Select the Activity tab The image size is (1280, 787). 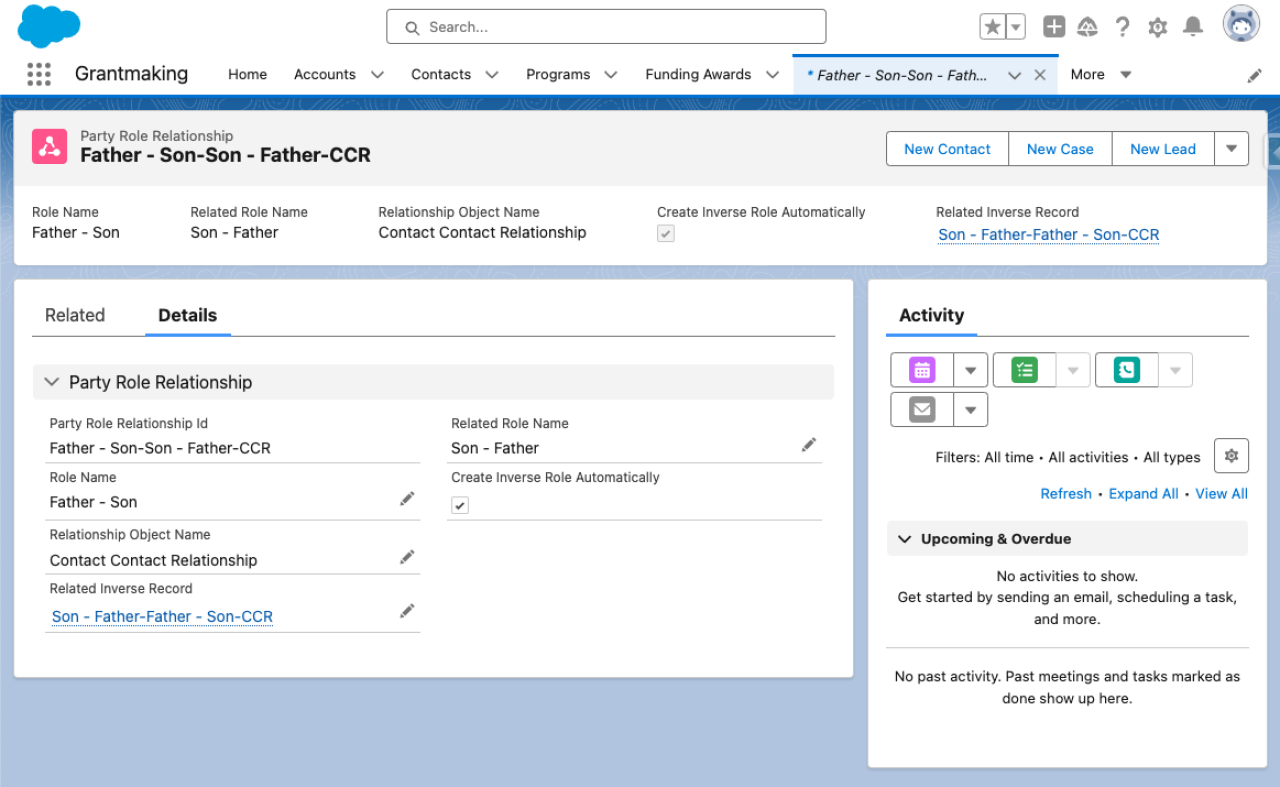932,315
